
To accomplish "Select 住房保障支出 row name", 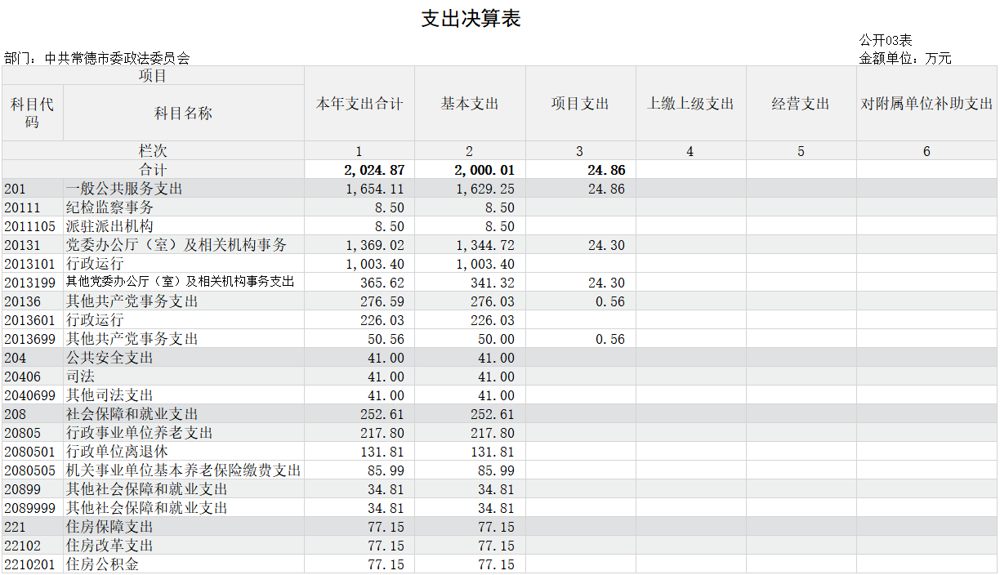I will click(110, 527).
